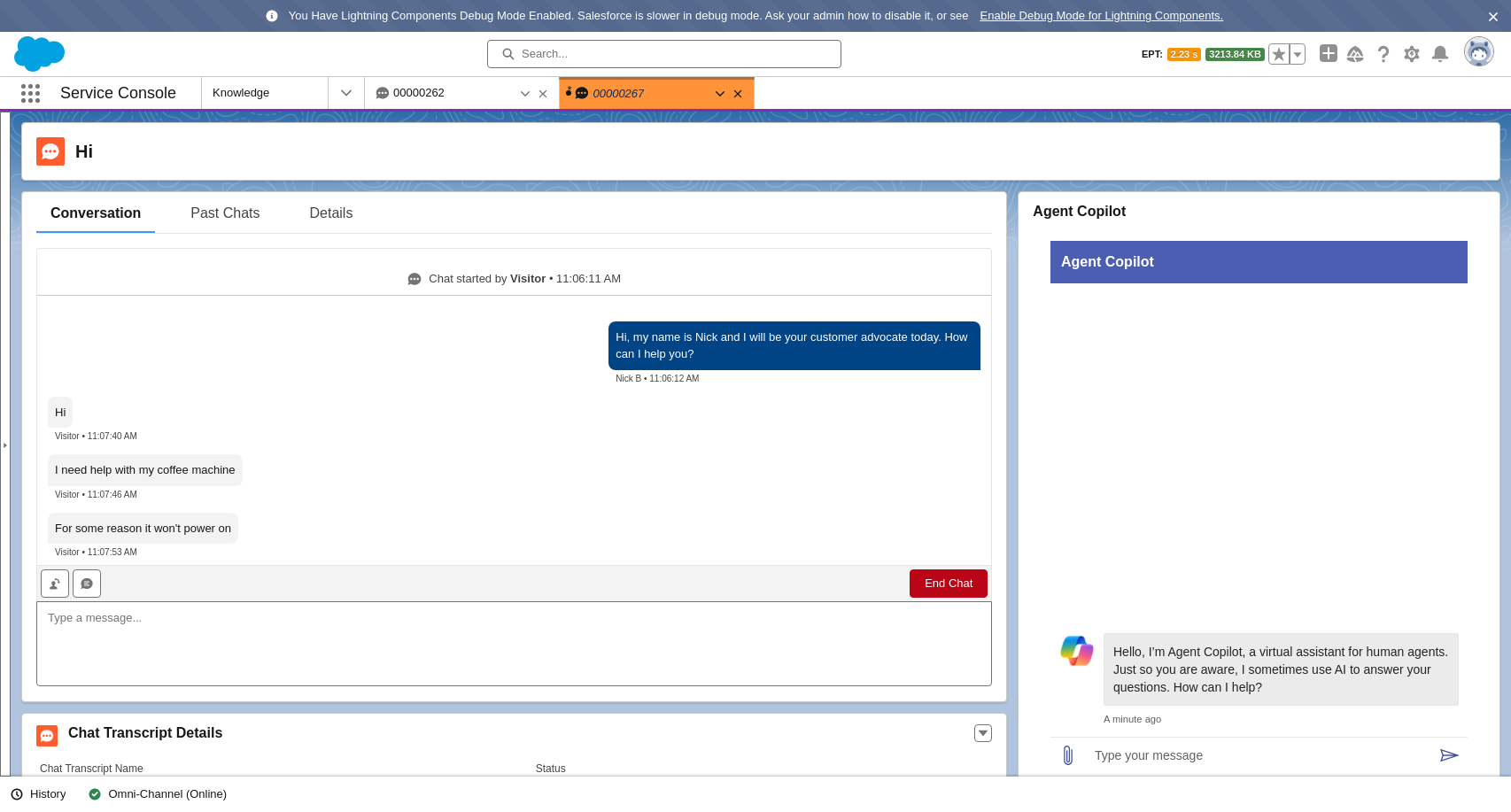Click the Salesforce cloud logo
Viewport: 1511px width, 812px height.
[x=39, y=54]
